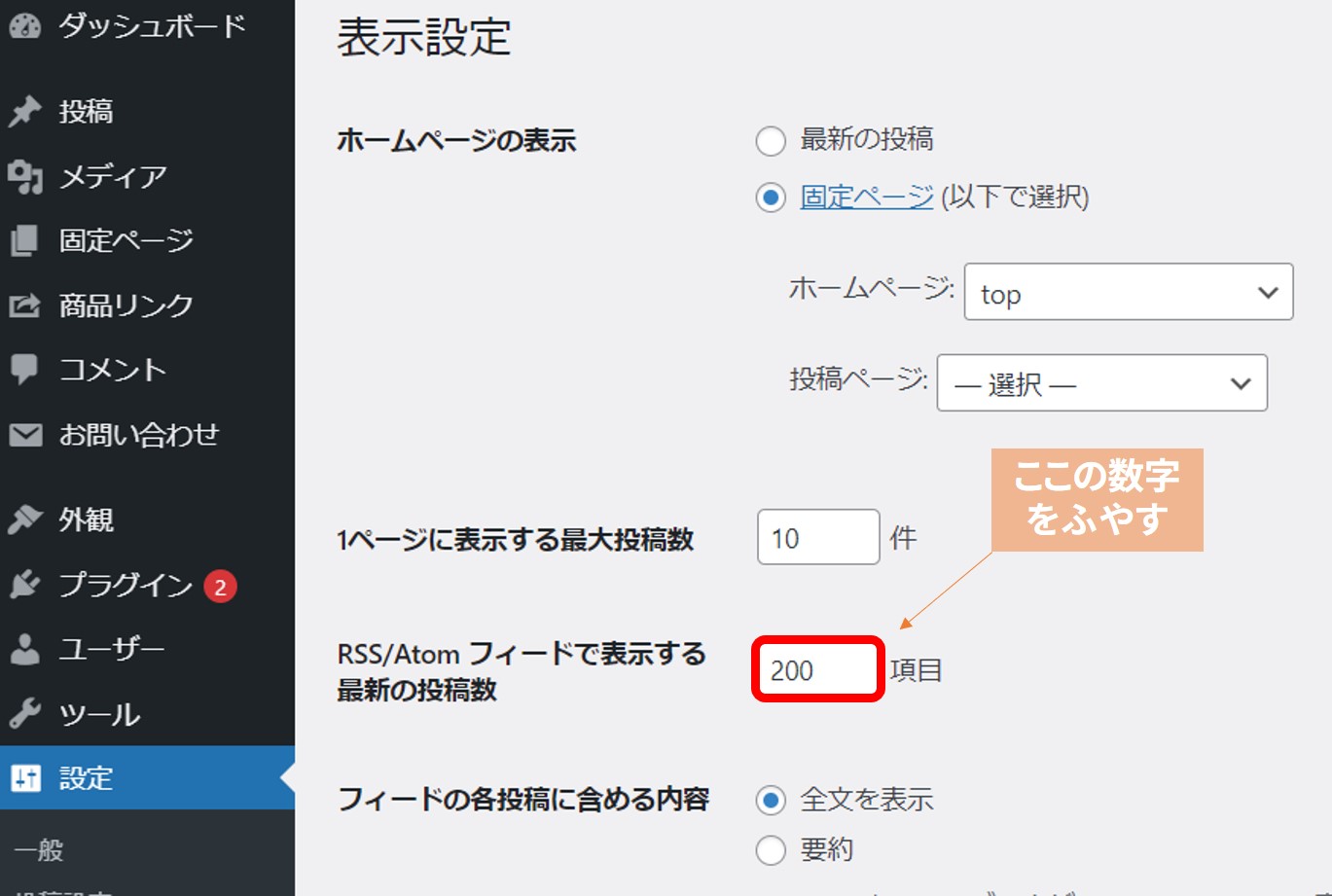This screenshot has height=896, width=1332.
Task: Click the user silhouette icon beside ユーザー
Action: [x=25, y=649]
